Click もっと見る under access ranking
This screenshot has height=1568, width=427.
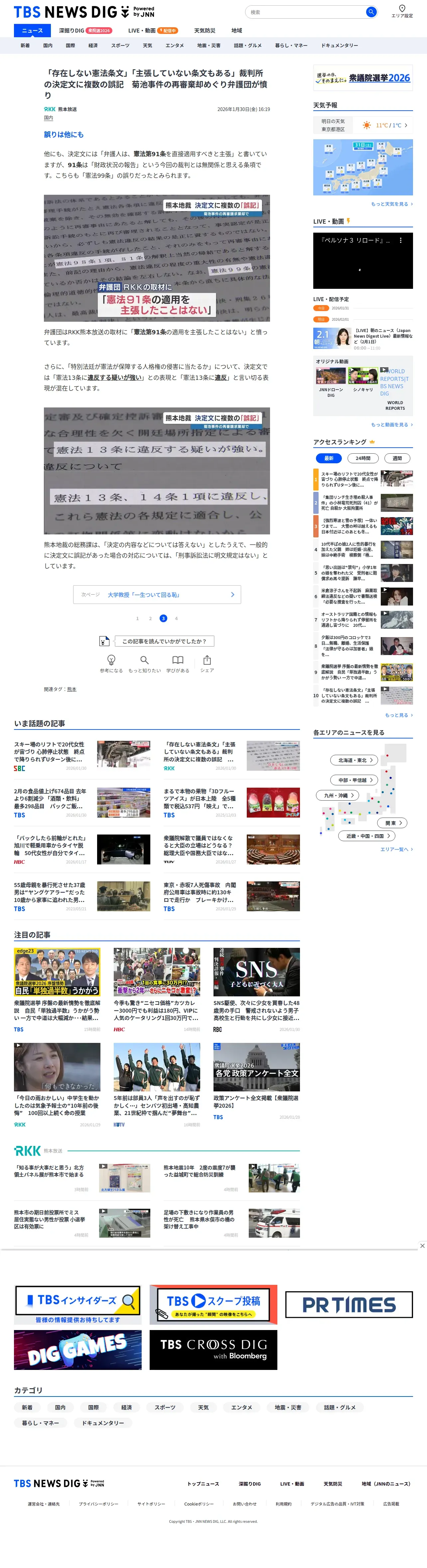tap(399, 715)
